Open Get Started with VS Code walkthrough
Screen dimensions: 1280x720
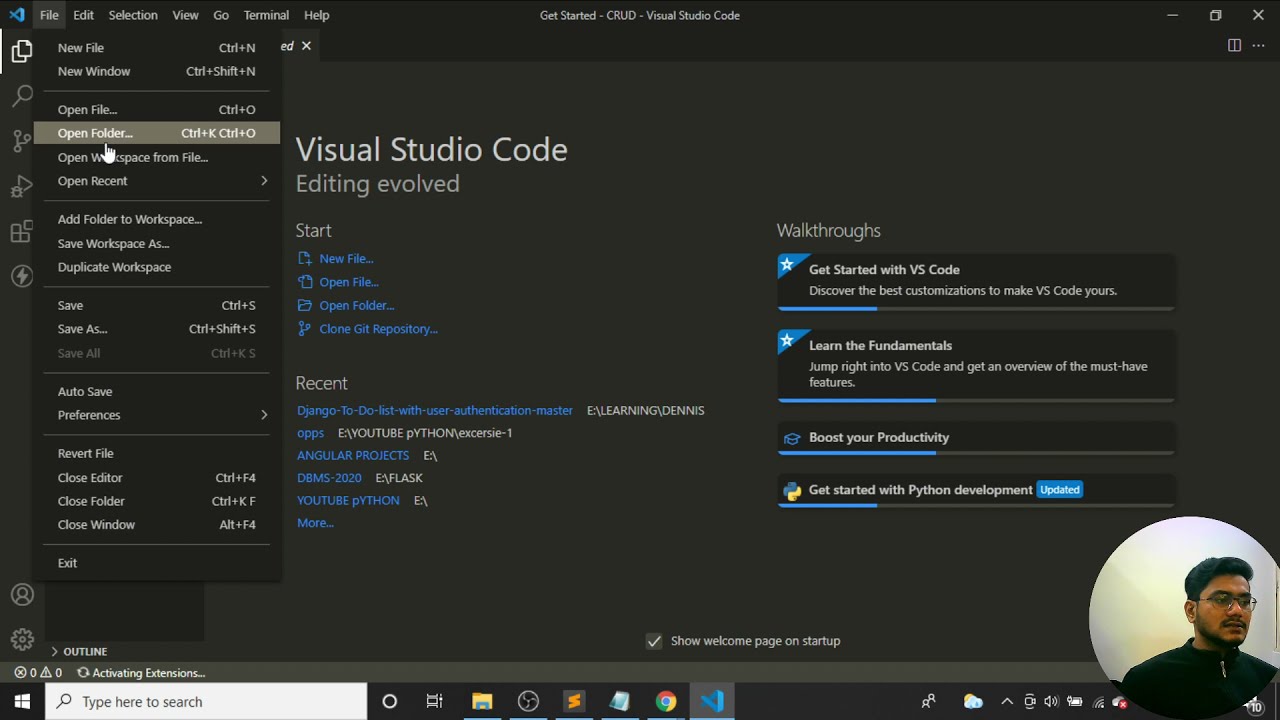click(976, 282)
